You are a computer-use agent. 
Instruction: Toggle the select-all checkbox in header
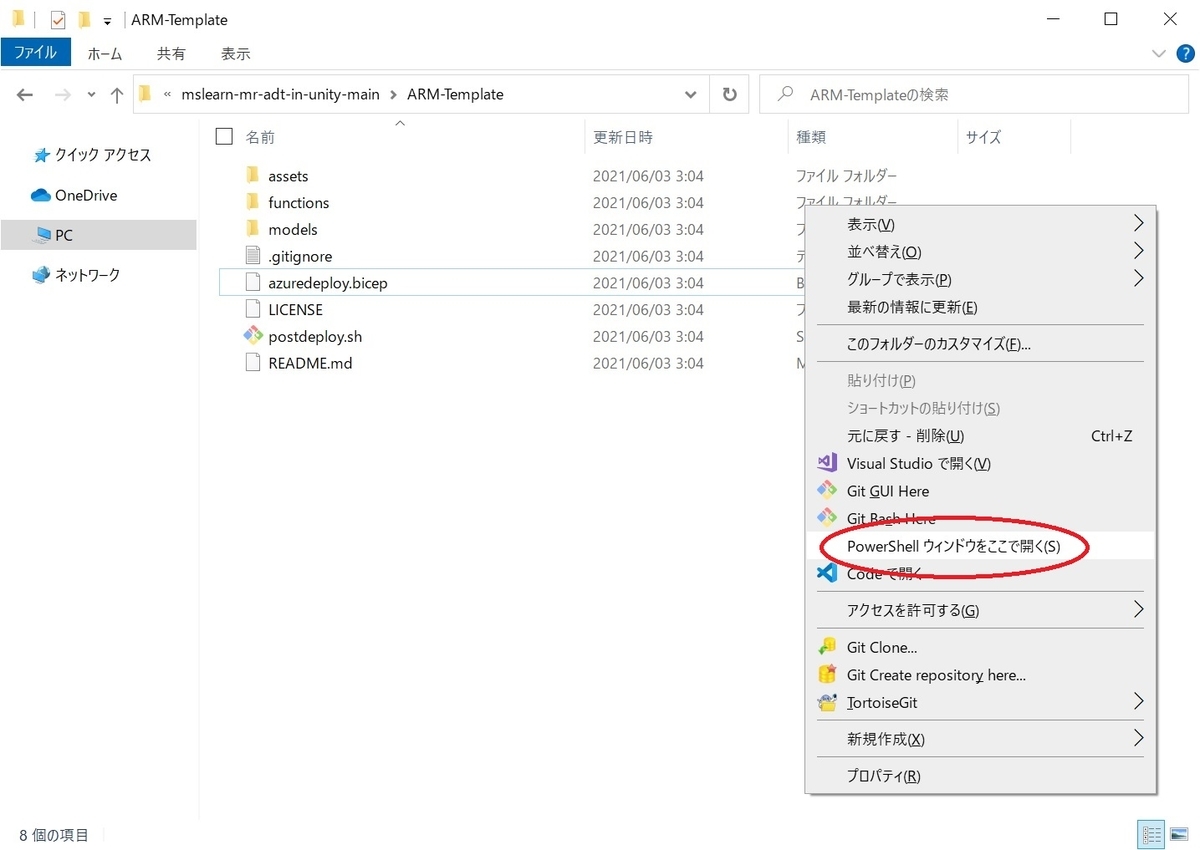[224, 136]
